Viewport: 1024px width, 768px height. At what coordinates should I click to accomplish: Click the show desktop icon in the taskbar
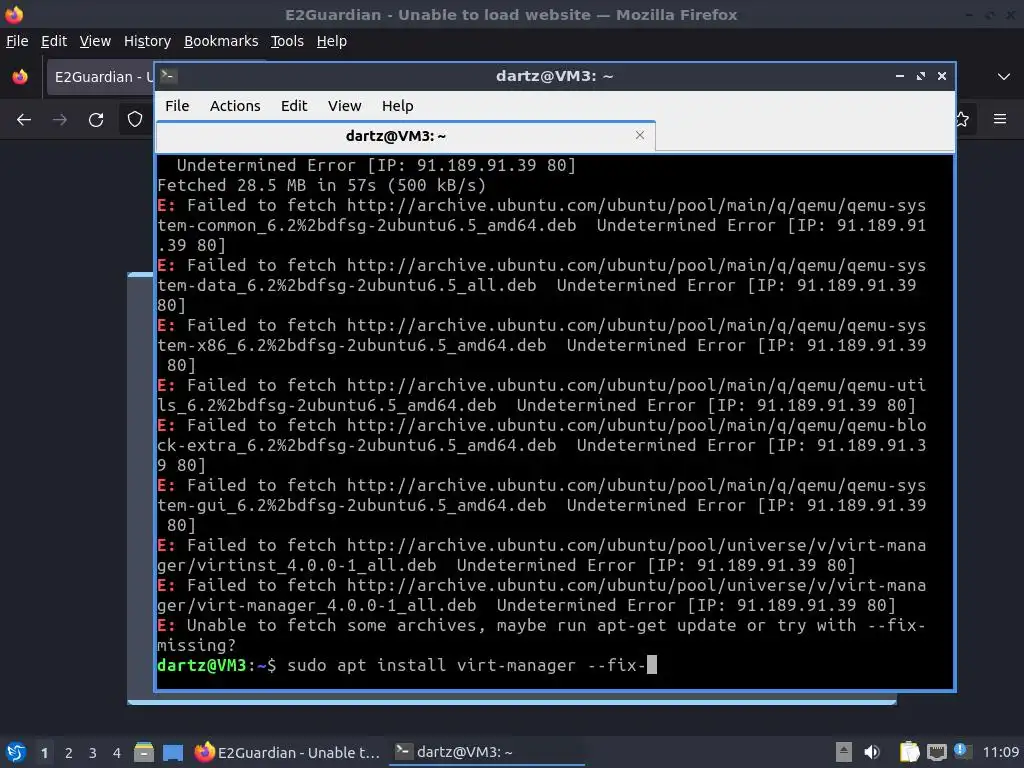click(173, 752)
